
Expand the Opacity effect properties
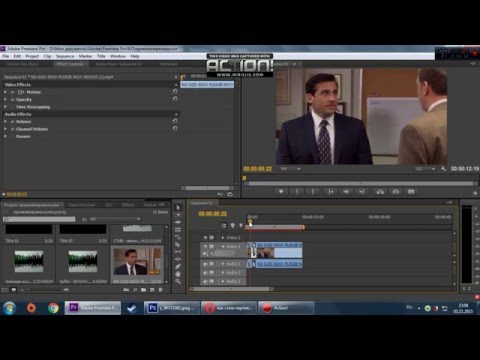tap(5, 100)
